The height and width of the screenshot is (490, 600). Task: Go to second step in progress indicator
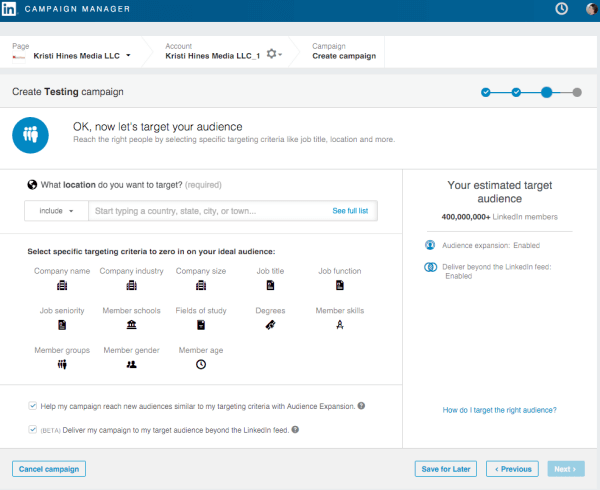(x=516, y=92)
